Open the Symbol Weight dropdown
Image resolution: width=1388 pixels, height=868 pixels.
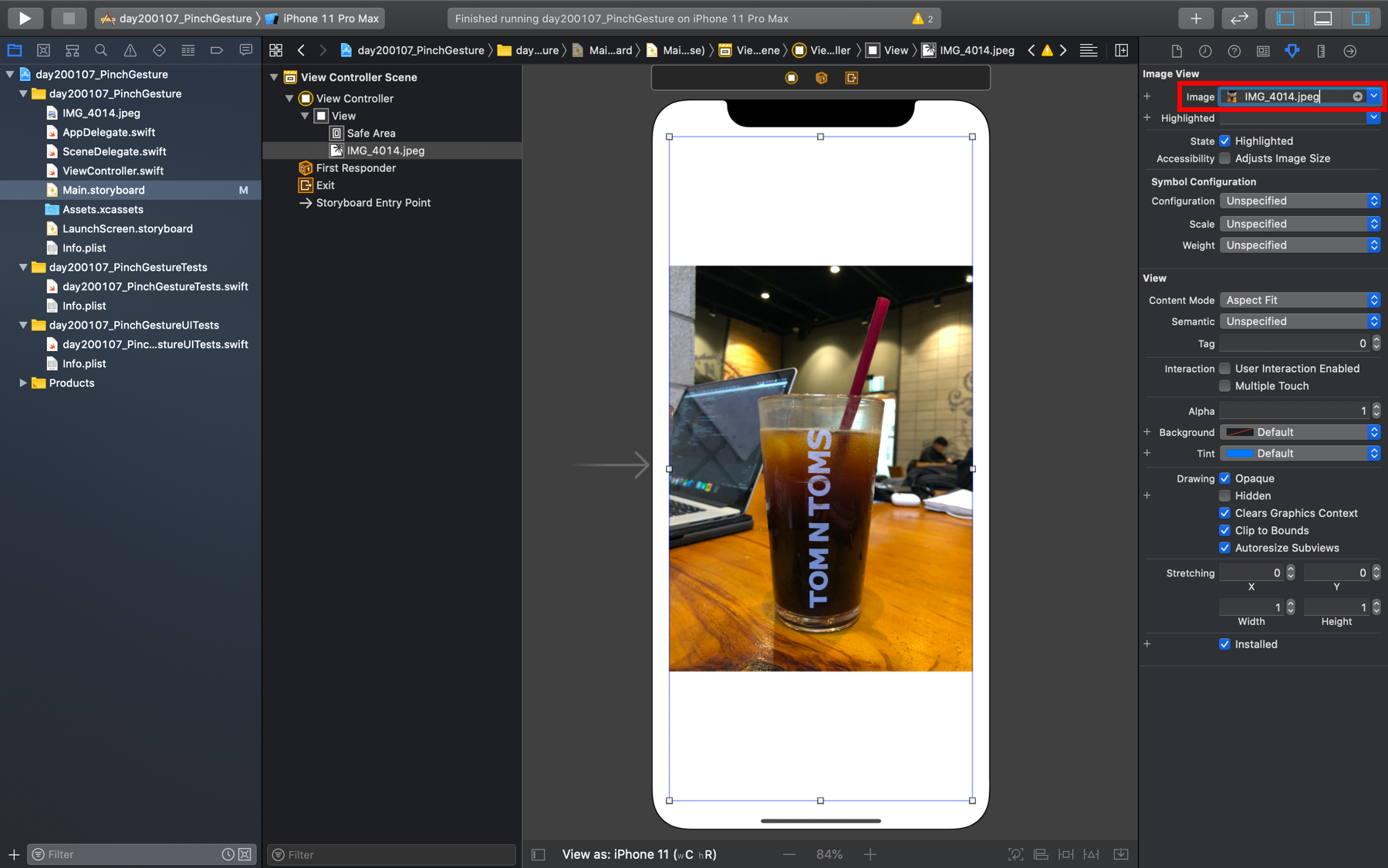[x=1300, y=245]
